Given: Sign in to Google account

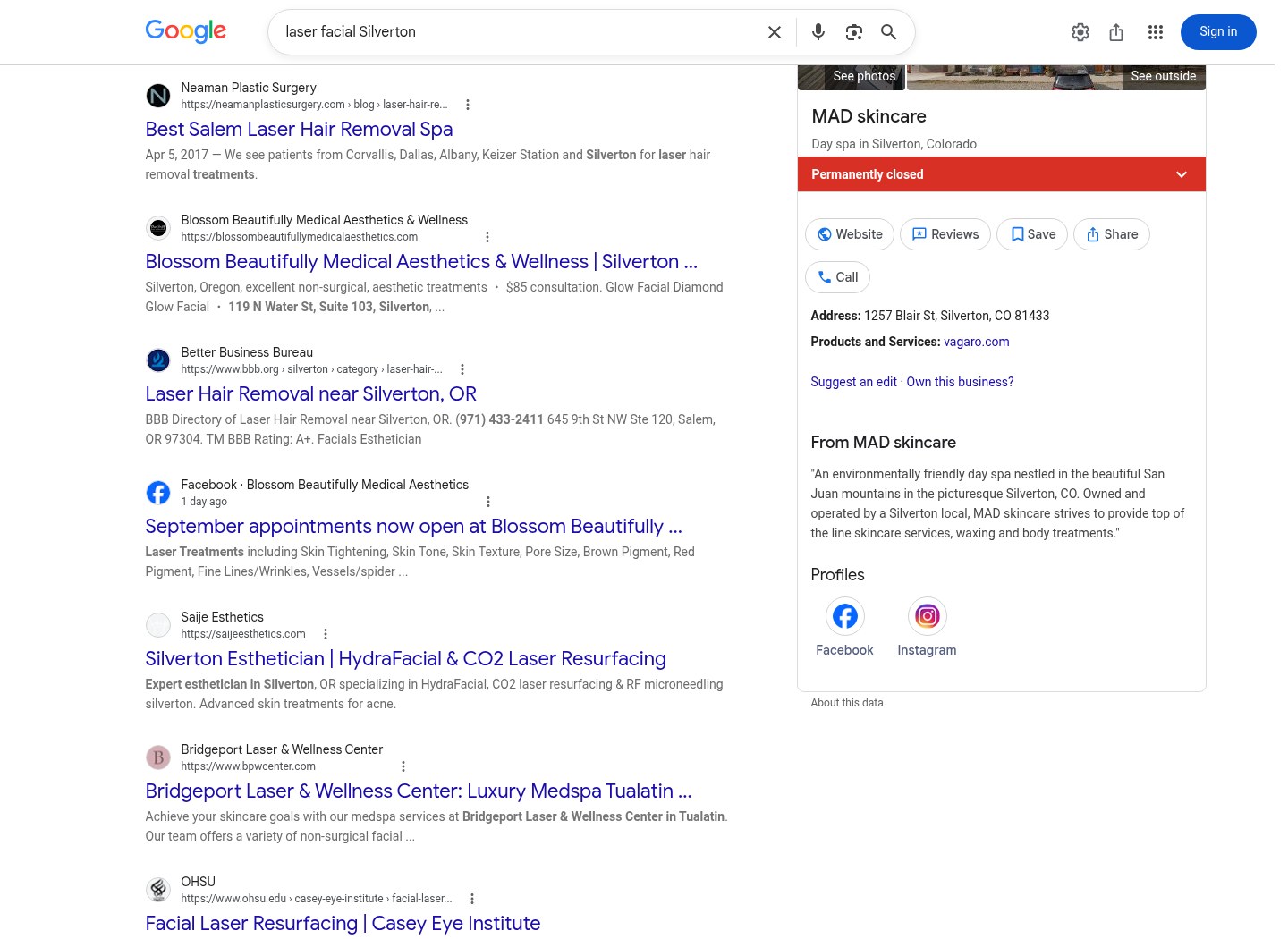Looking at the screenshot, I should pyautogui.click(x=1218, y=32).
